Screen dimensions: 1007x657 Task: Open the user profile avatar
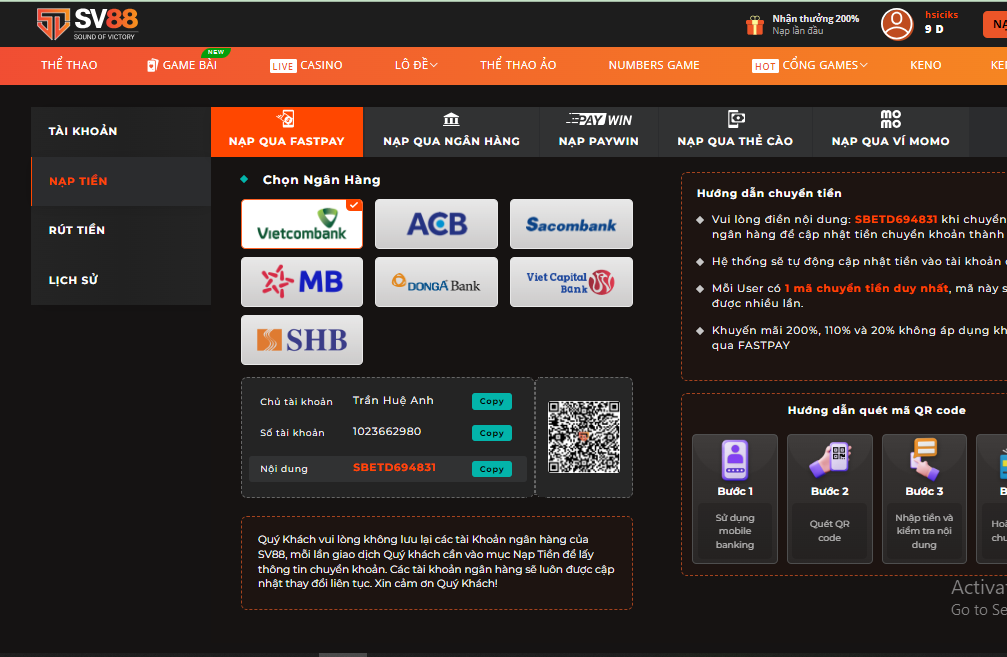pos(897,24)
